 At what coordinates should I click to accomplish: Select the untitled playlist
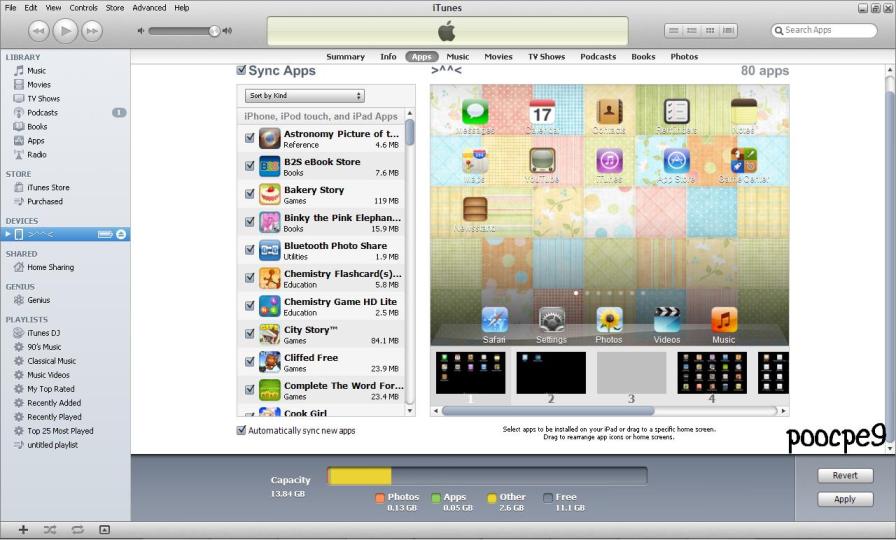click(x=52, y=445)
